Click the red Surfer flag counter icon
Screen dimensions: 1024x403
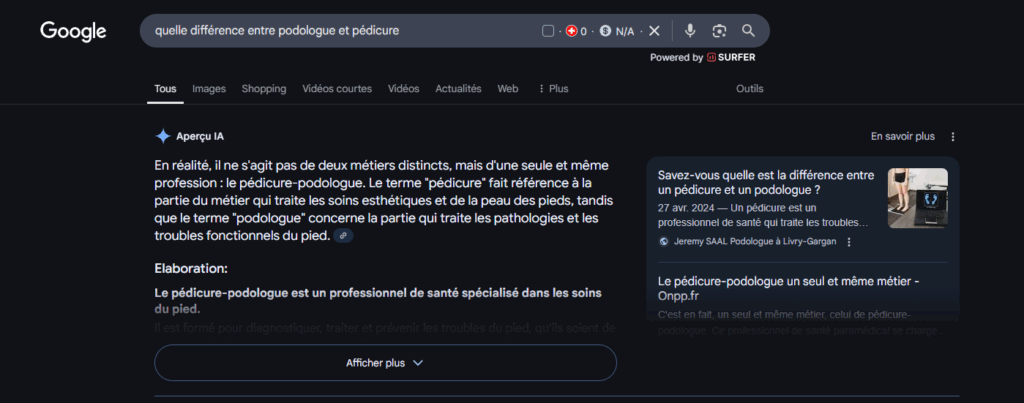point(571,31)
